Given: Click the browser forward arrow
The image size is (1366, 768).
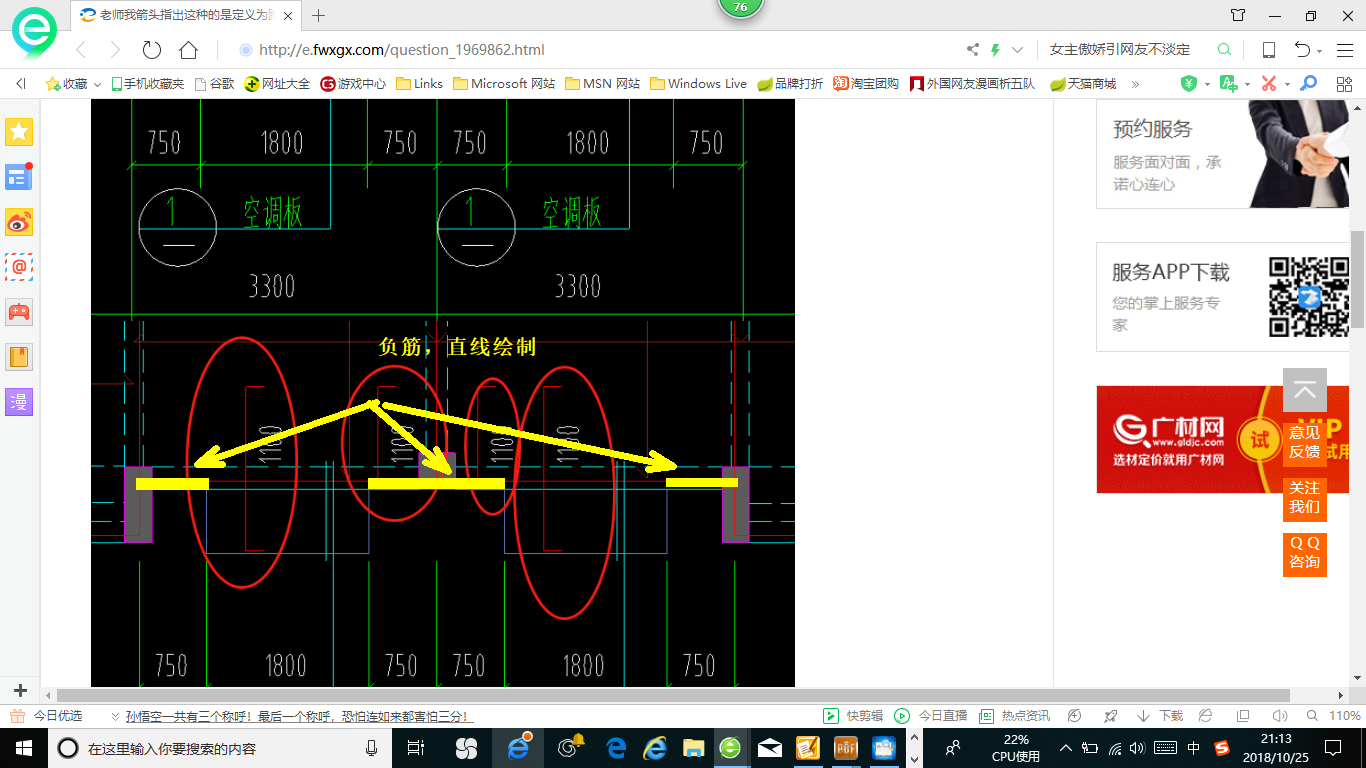Looking at the screenshot, I should (115, 50).
